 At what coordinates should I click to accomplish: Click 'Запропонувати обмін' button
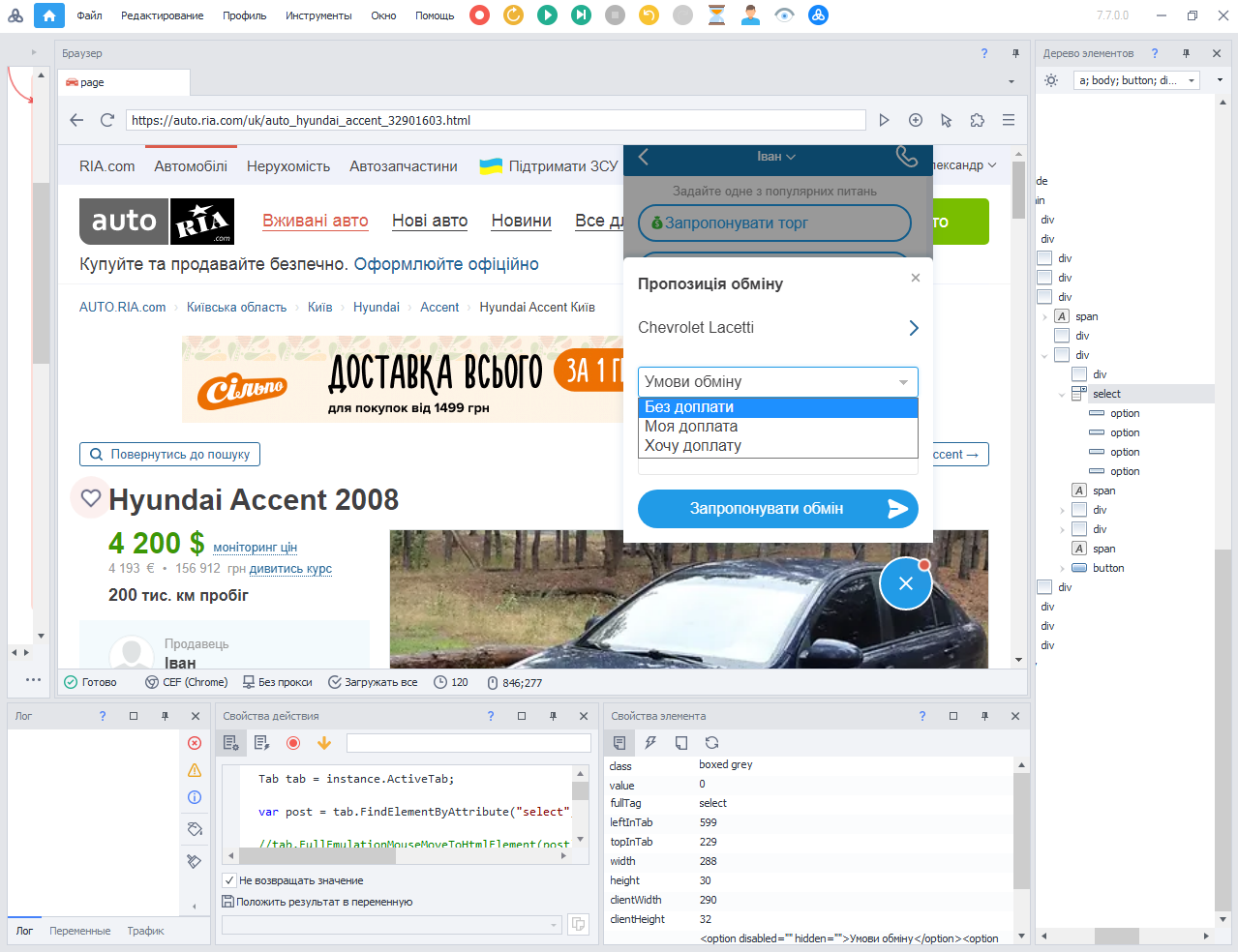coord(778,509)
